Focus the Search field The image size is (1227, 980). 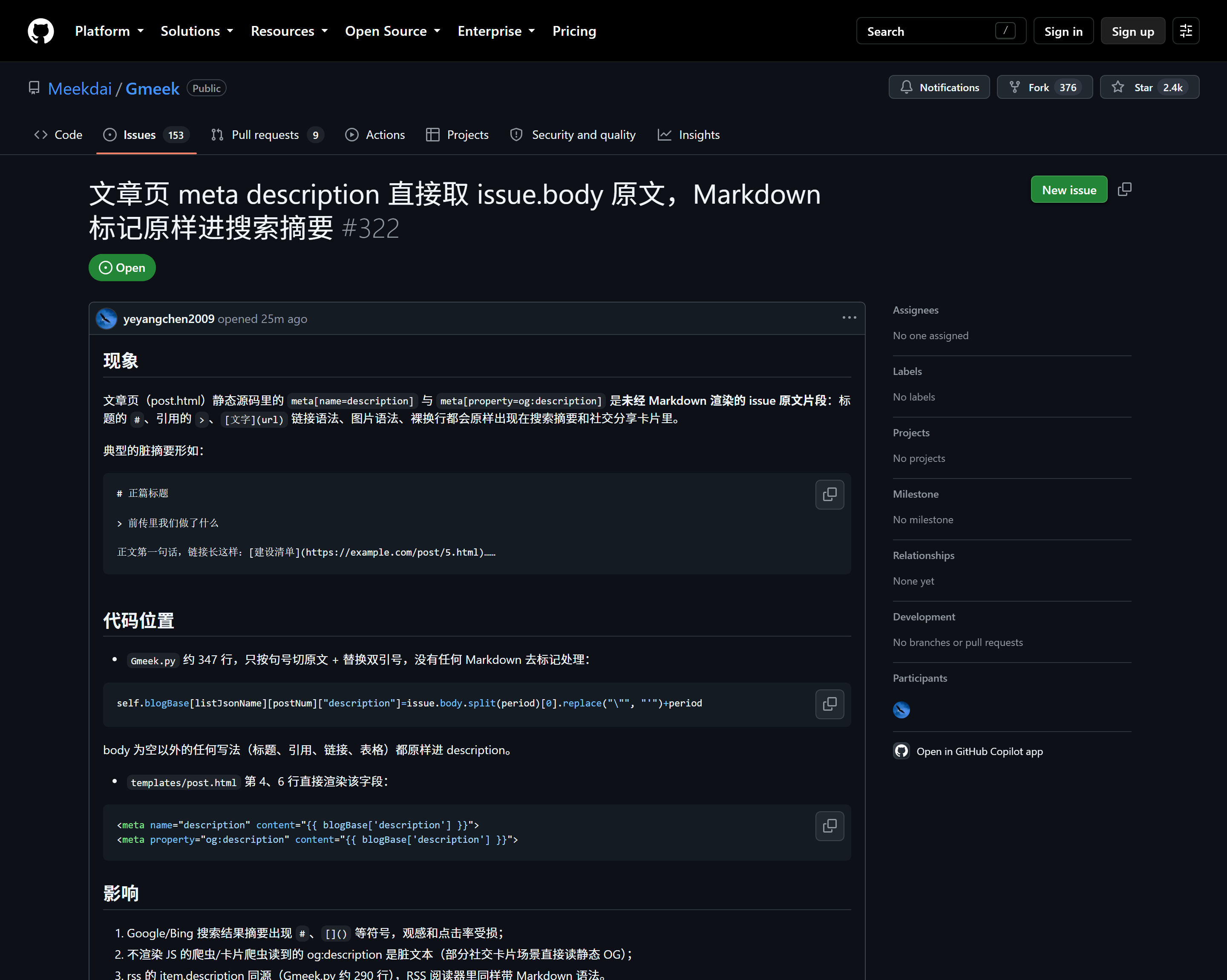click(941, 31)
